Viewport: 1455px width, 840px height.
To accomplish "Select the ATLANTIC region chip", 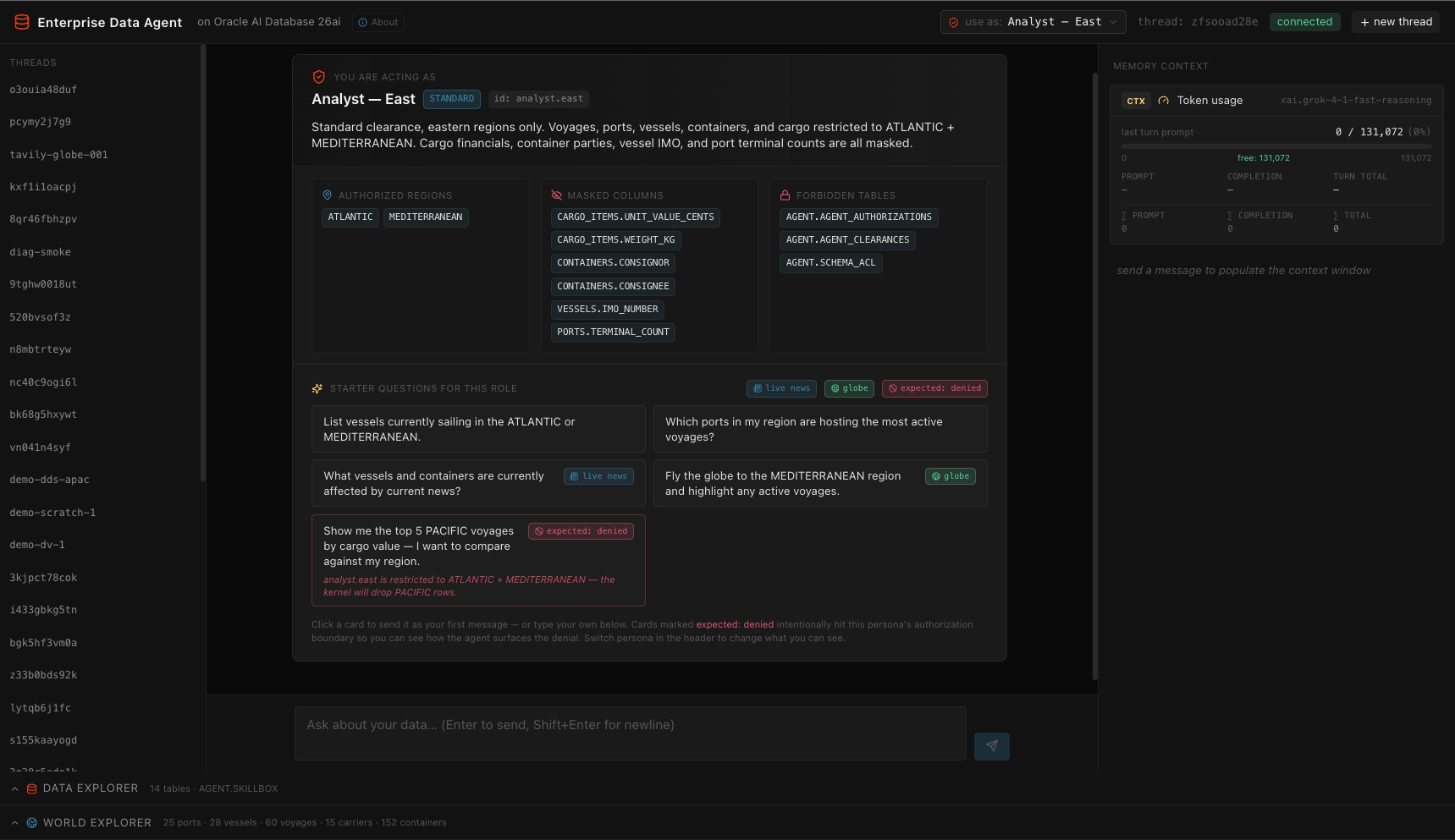I will pos(350,217).
